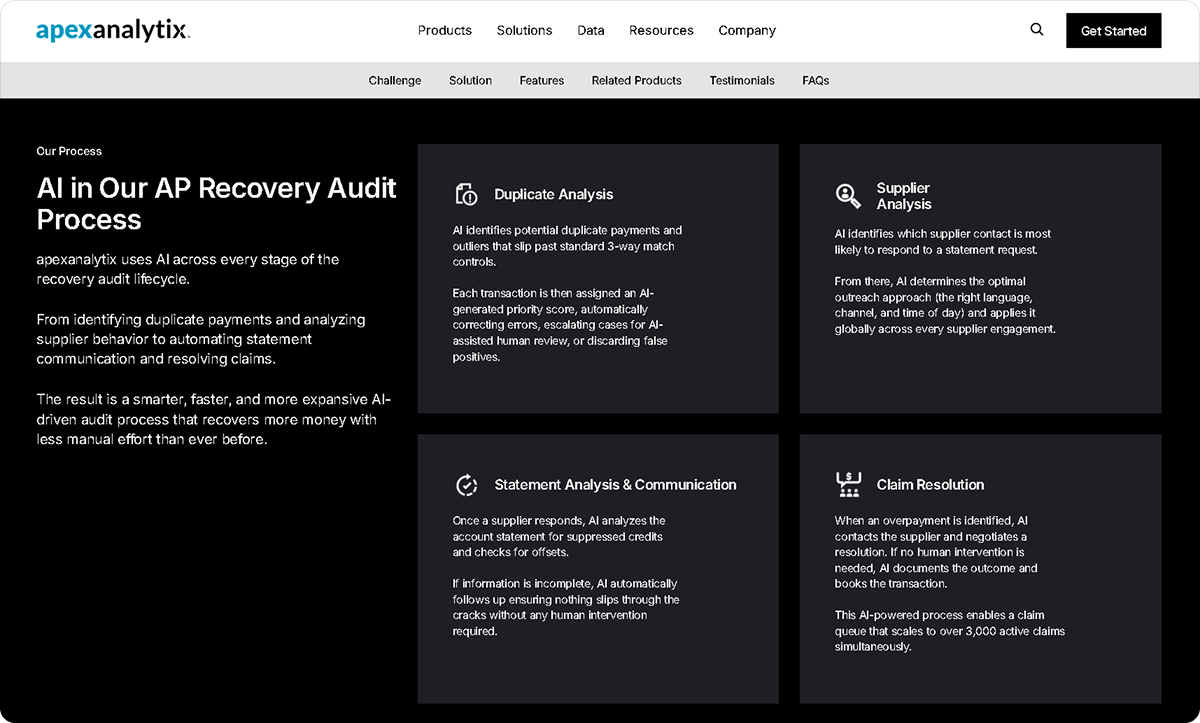Screen dimensions: 1200x723
Task: Click text 'AI identifies which supplier contact'
Action: coord(943,242)
